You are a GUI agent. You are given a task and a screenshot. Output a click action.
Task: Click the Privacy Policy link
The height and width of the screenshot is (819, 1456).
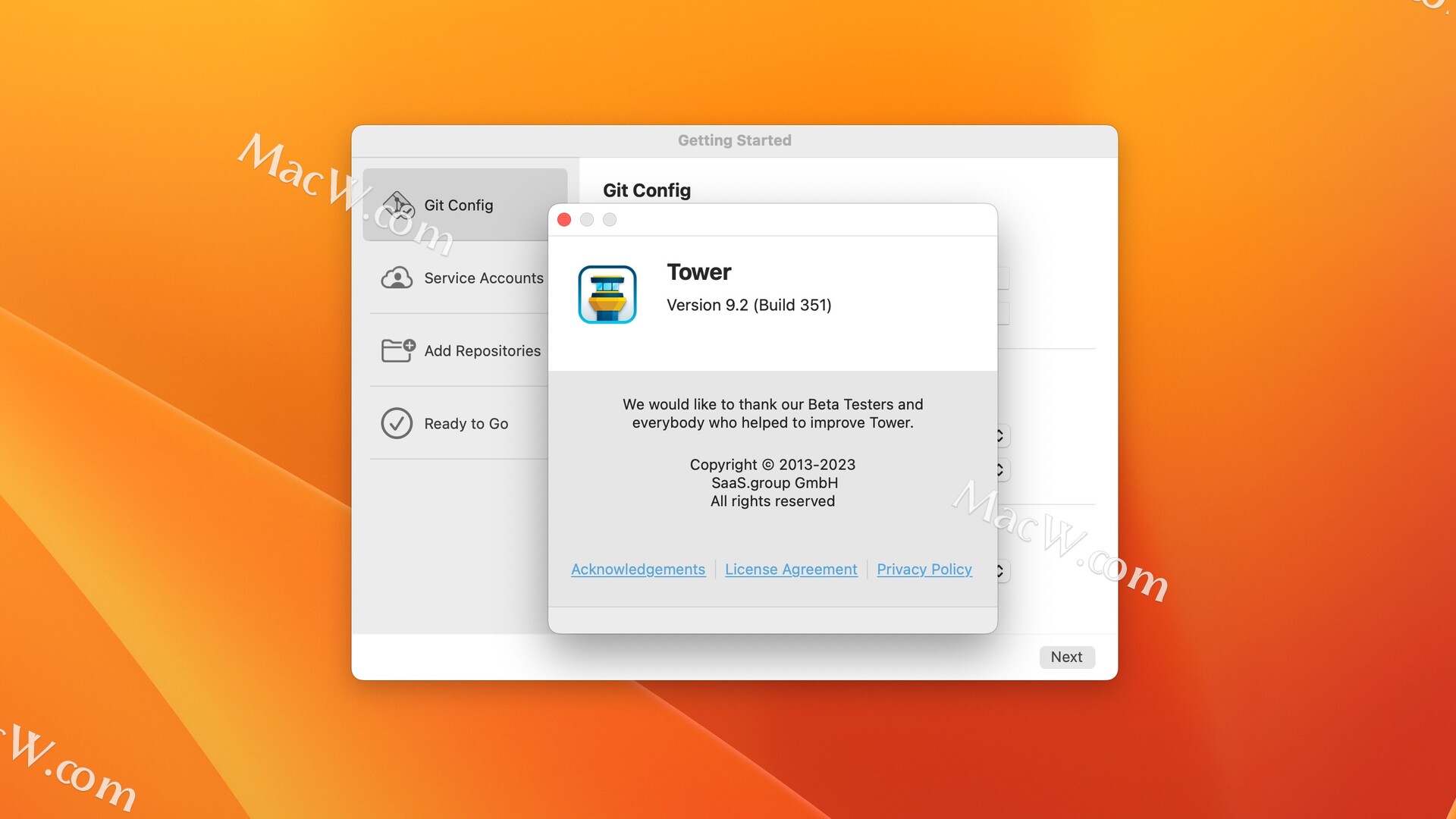click(924, 568)
